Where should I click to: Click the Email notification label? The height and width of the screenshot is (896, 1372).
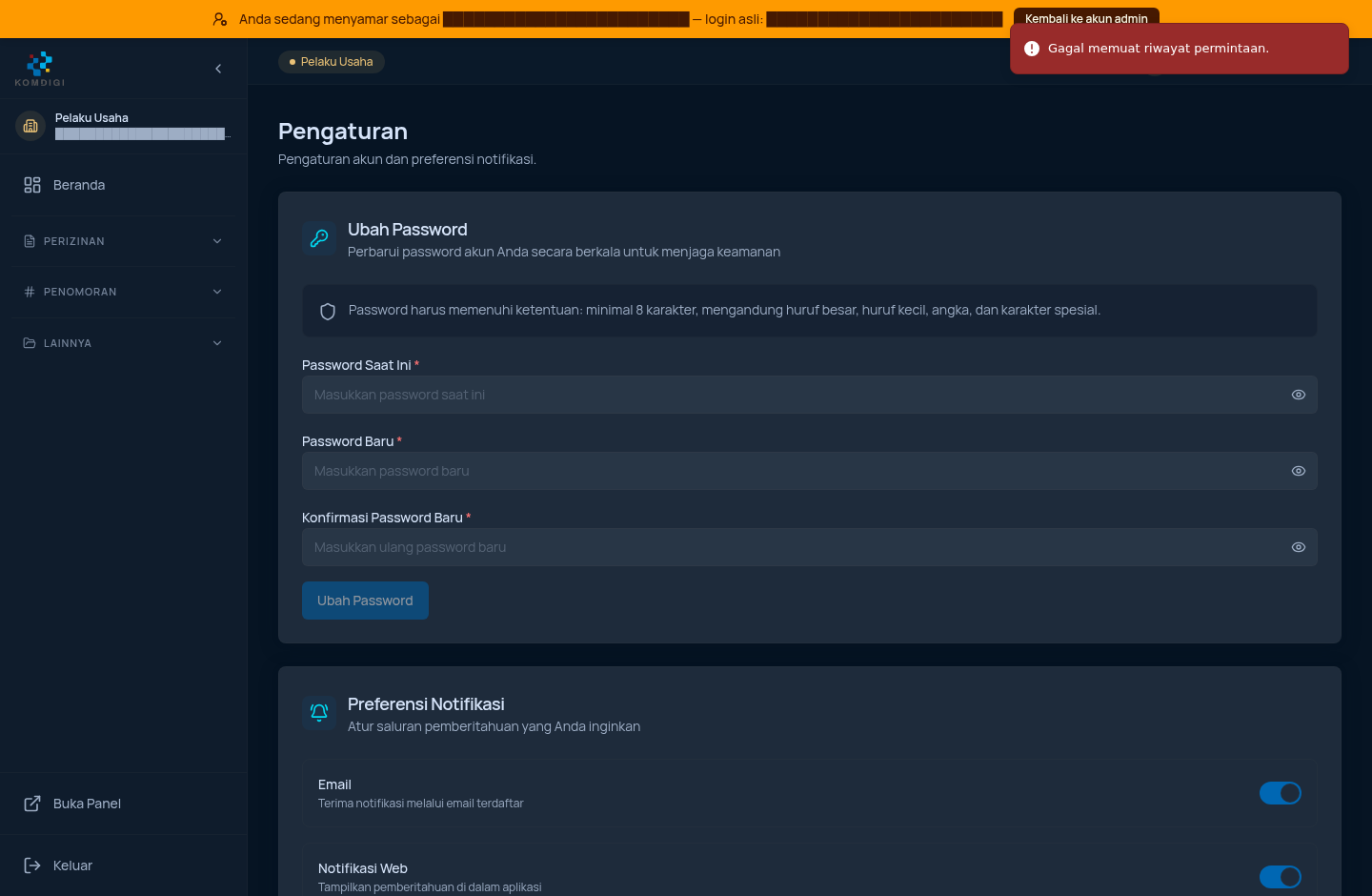[334, 784]
